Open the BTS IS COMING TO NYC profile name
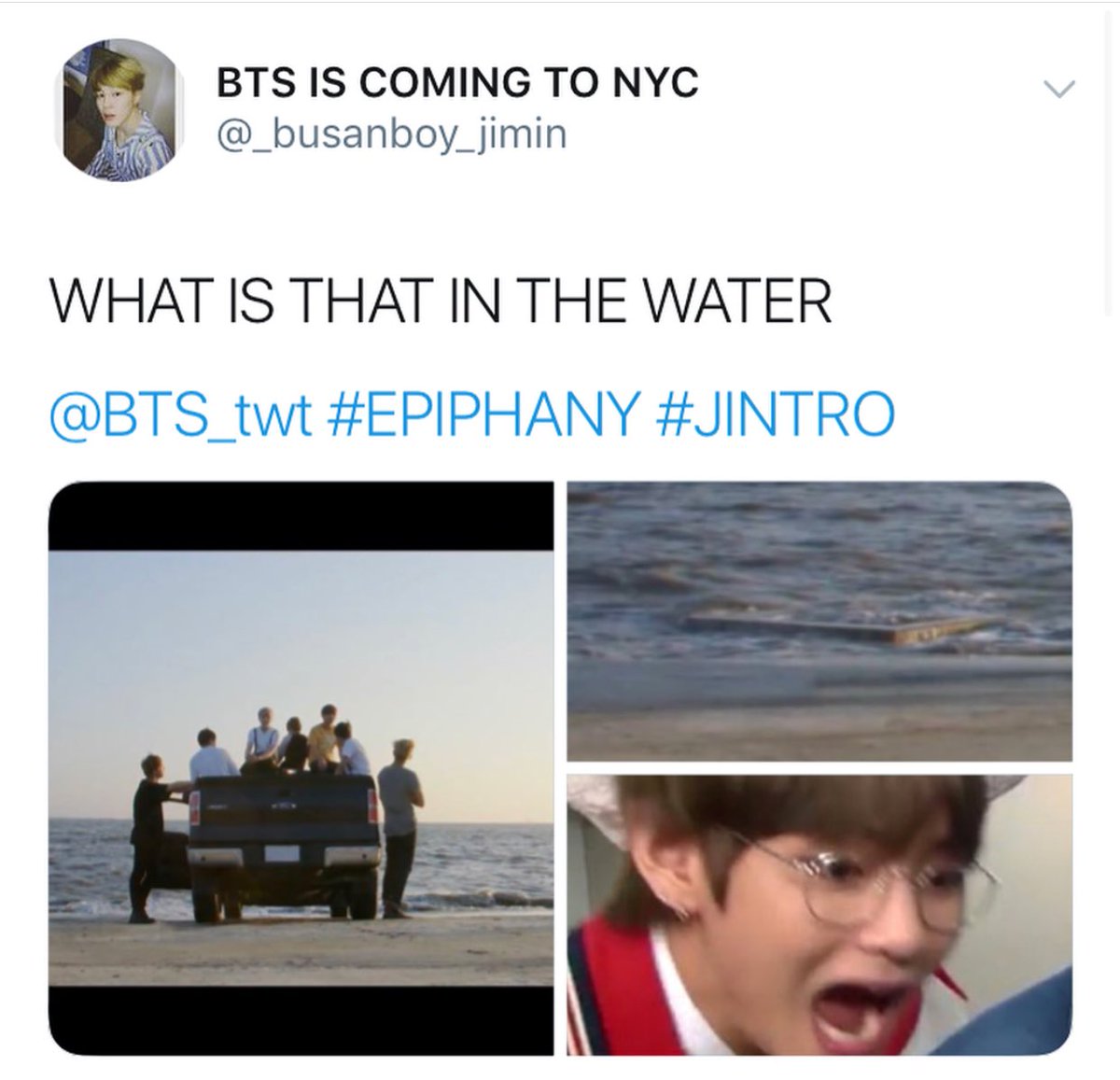Screen dimensions: 1120x1080 [x=457, y=83]
